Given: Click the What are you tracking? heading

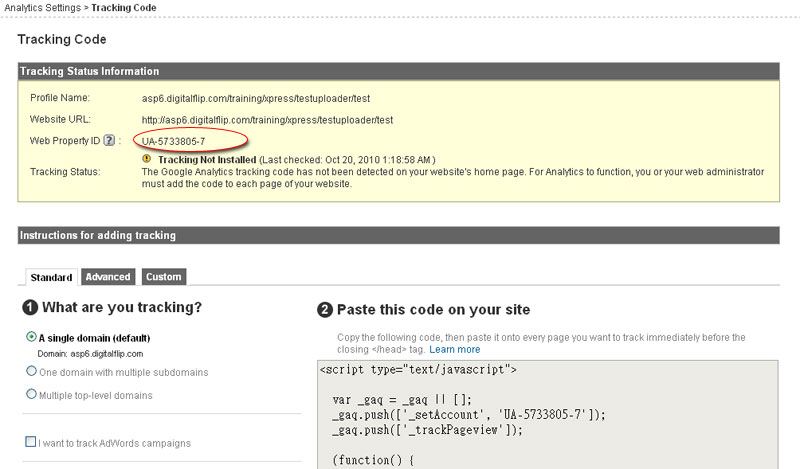Looking at the screenshot, I should (122, 307).
